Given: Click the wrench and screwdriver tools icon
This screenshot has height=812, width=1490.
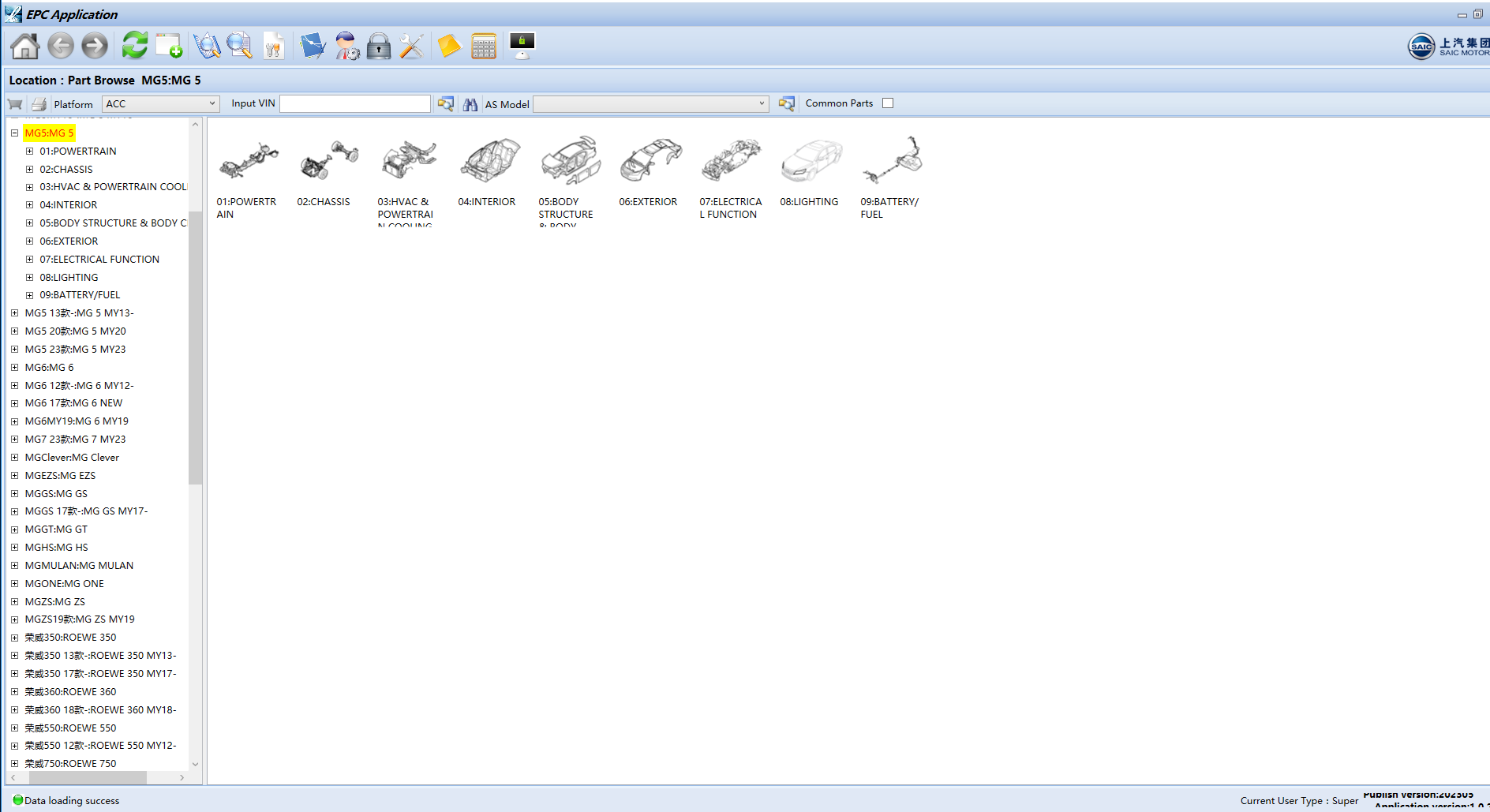Looking at the screenshot, I should 411,47.
